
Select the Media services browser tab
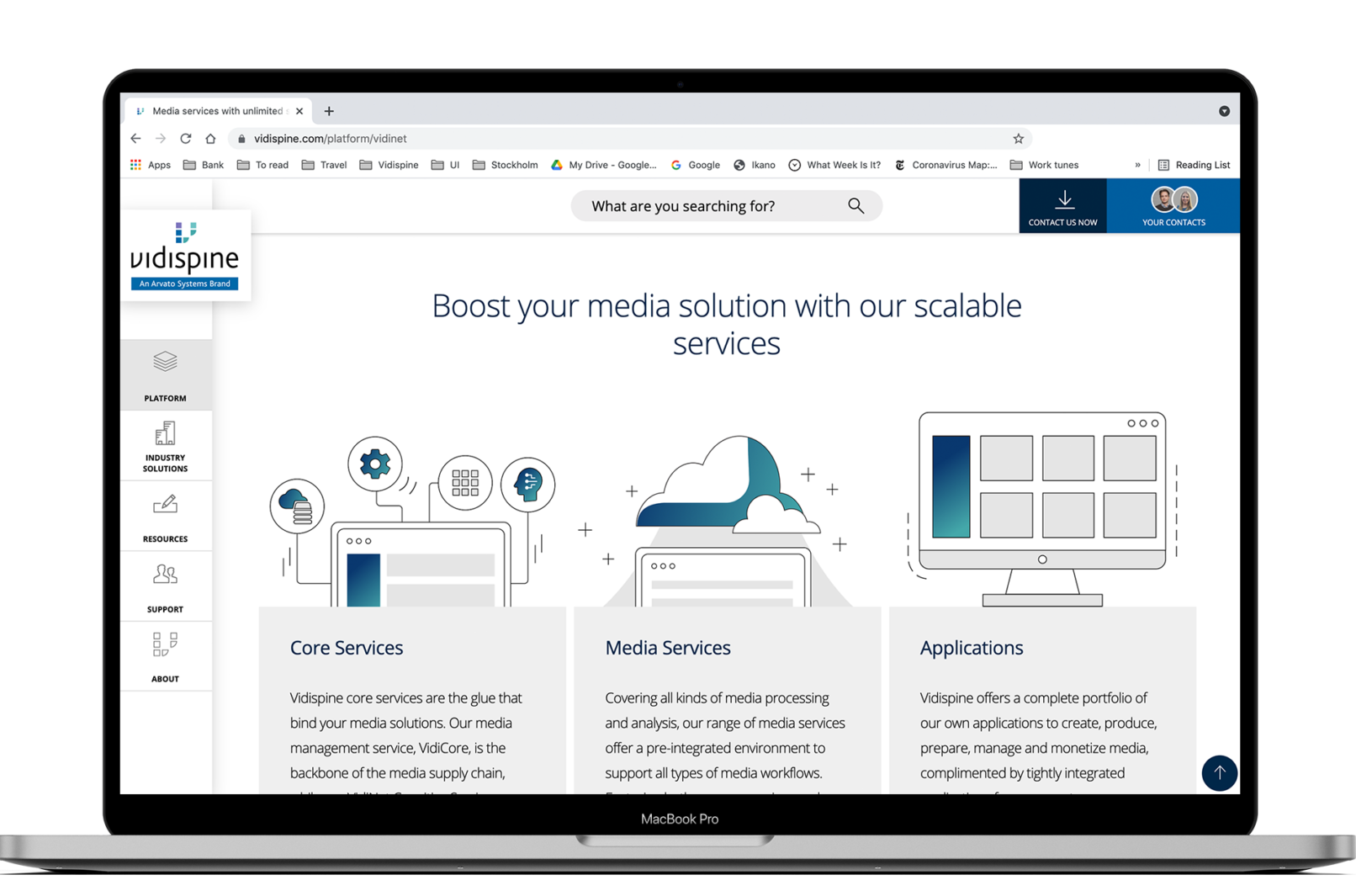tap(216, 111)
